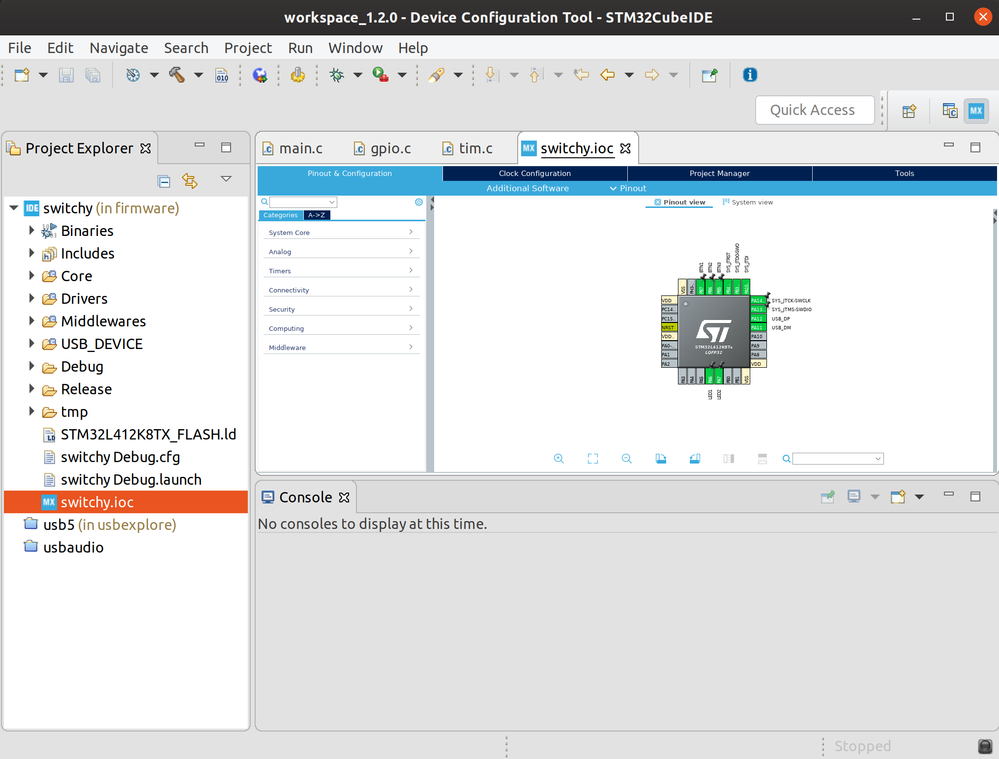999x759 pixels.
Task: Expand the System Core category
Action: pos(341,233)
